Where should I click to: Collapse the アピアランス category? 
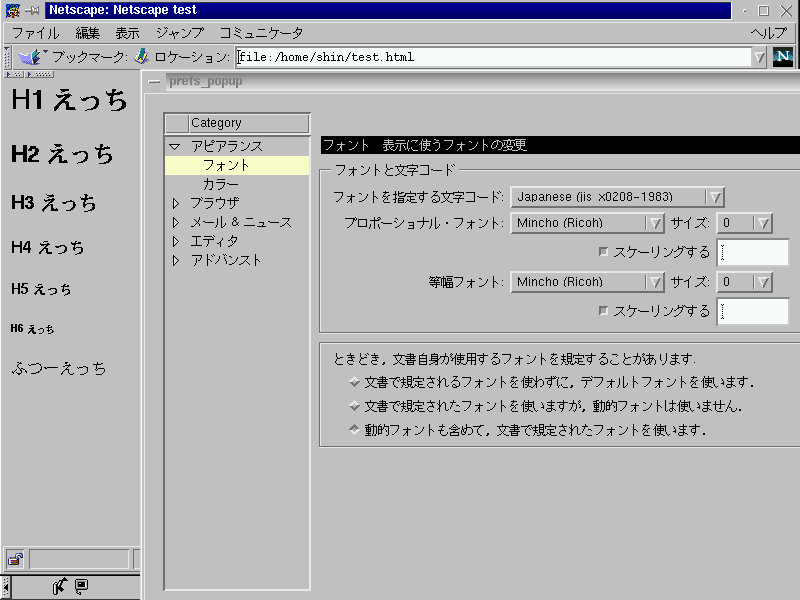click(x=175, y=146)
